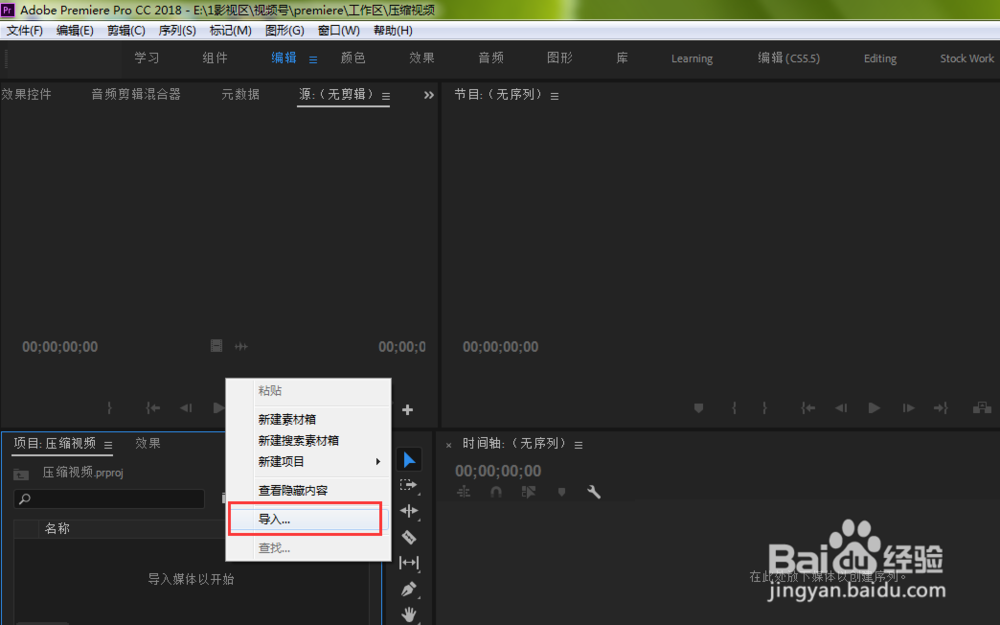
Task: Switch to the 组件 workspace
Action: pos(215,58)
